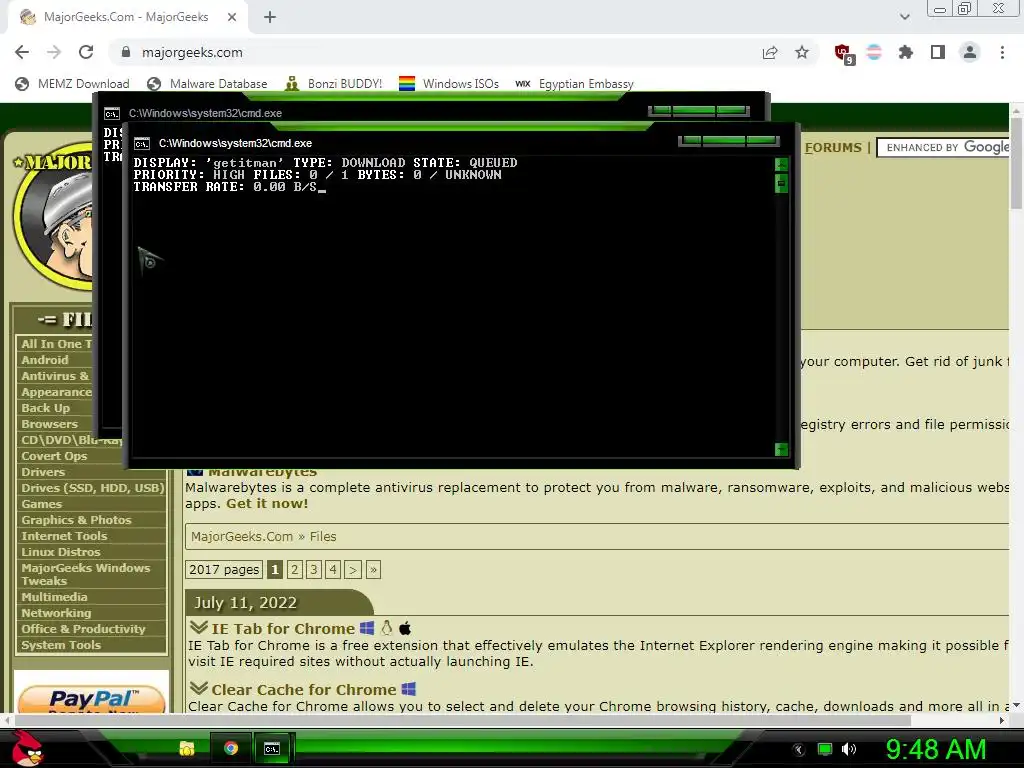
Task: Open Drivers category
Action: 43,472
